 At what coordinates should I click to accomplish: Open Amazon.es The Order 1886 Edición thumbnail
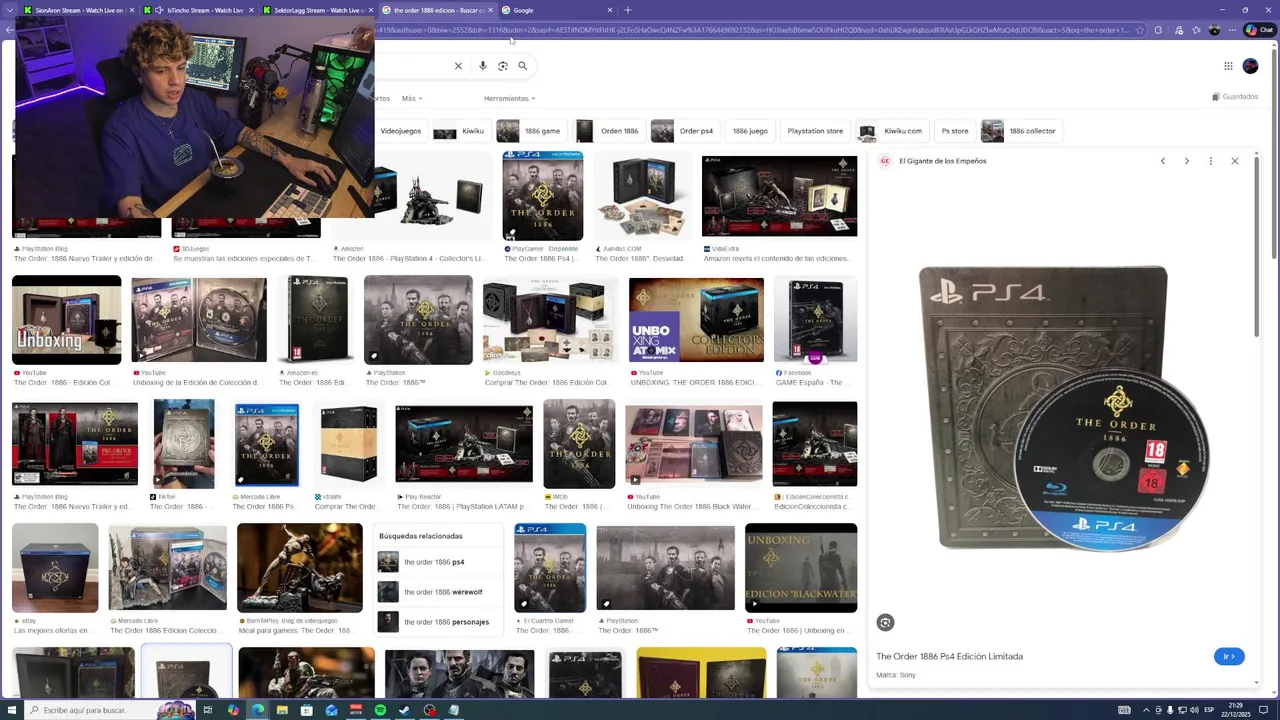tap(315, 320)
